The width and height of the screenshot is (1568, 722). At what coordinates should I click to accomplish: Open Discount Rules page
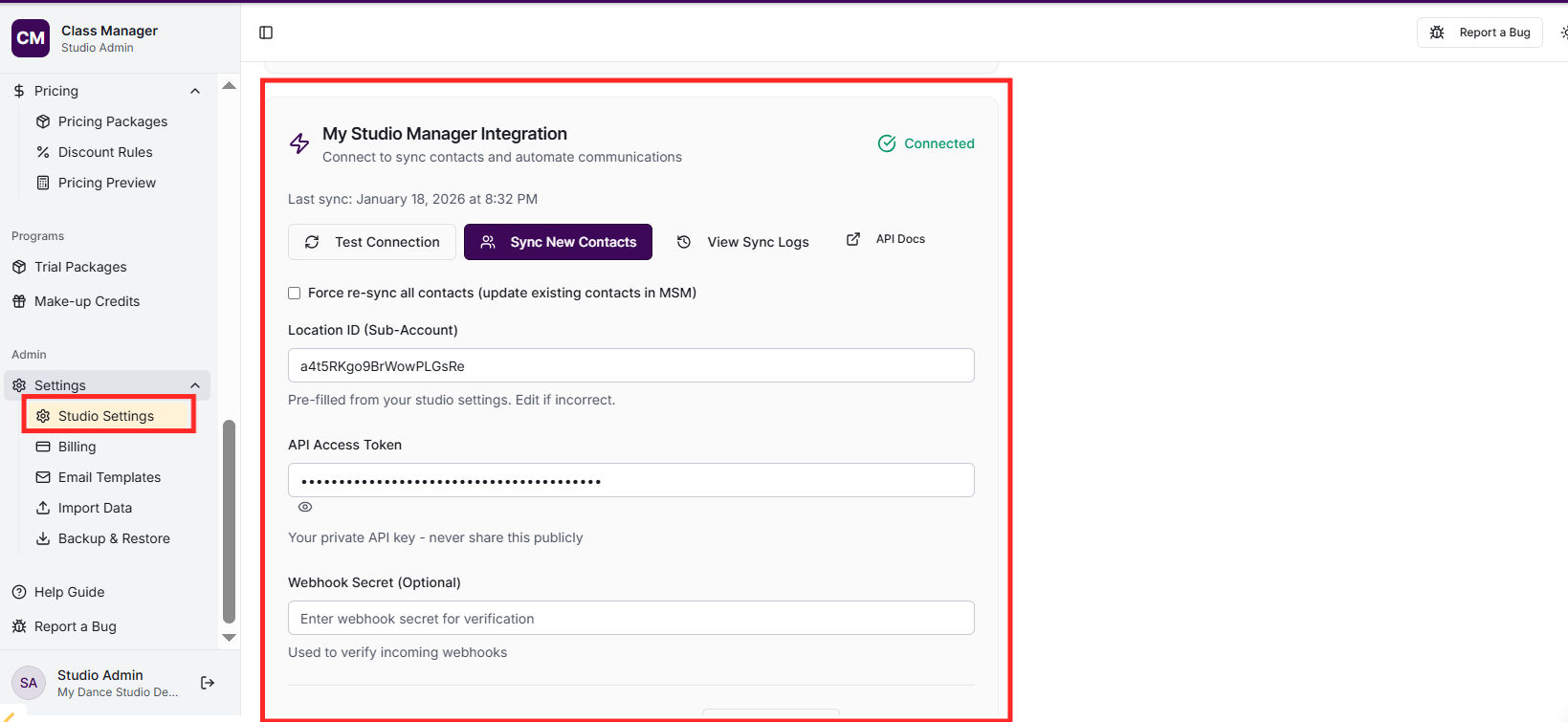pyautogui.click(x=105, y=152)
